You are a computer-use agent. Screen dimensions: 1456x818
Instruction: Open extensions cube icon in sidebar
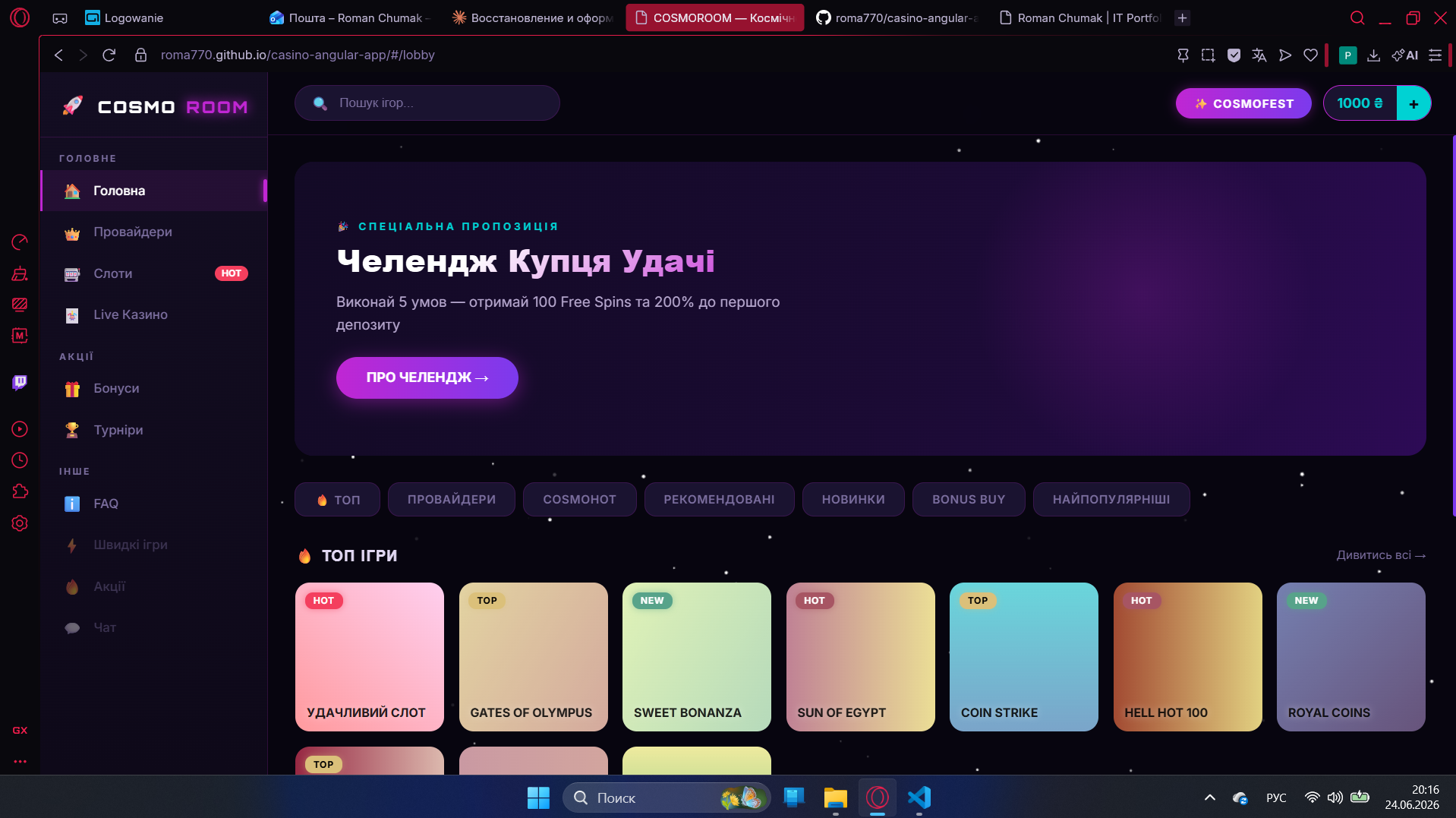pyautogui.click(x=20, y=491)
